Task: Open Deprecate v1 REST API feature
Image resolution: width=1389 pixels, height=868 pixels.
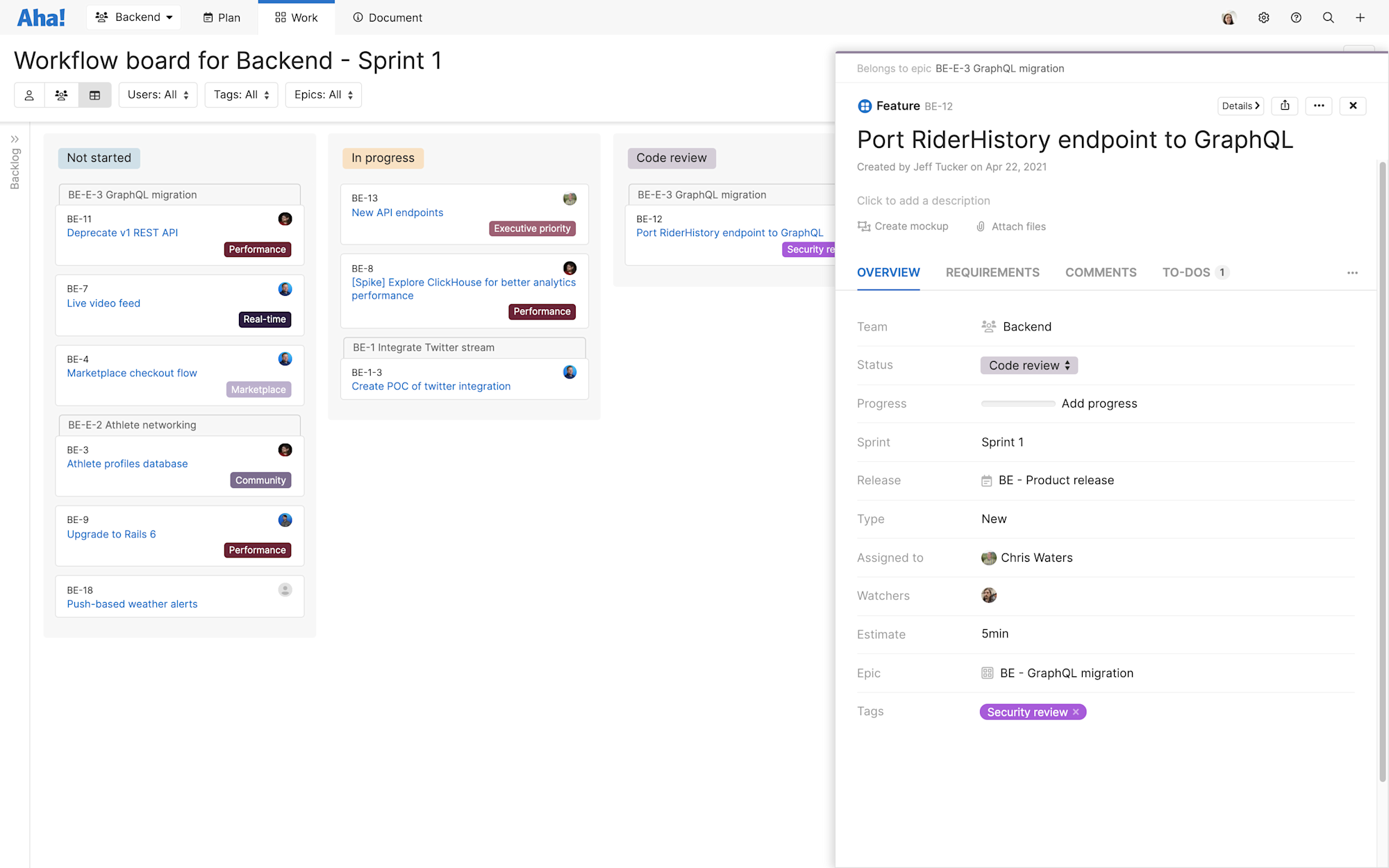Action: point(122,233)
